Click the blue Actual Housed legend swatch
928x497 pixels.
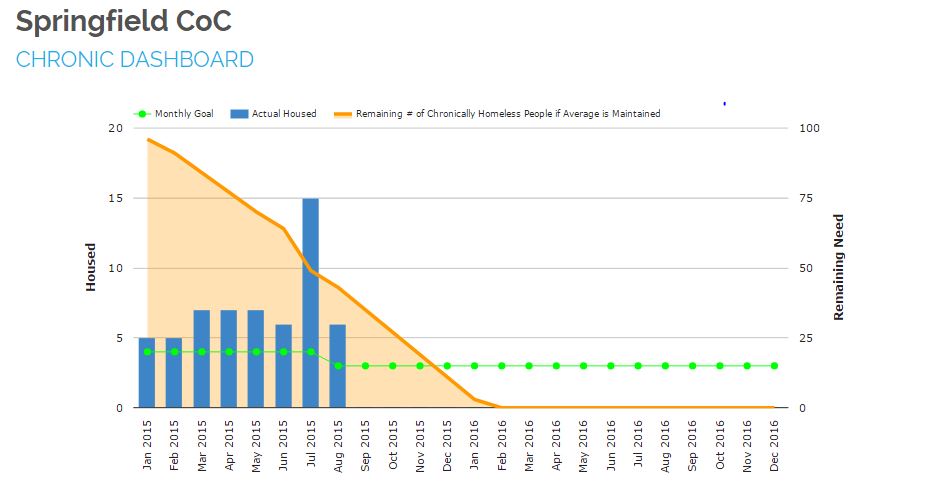click(239, 114)
